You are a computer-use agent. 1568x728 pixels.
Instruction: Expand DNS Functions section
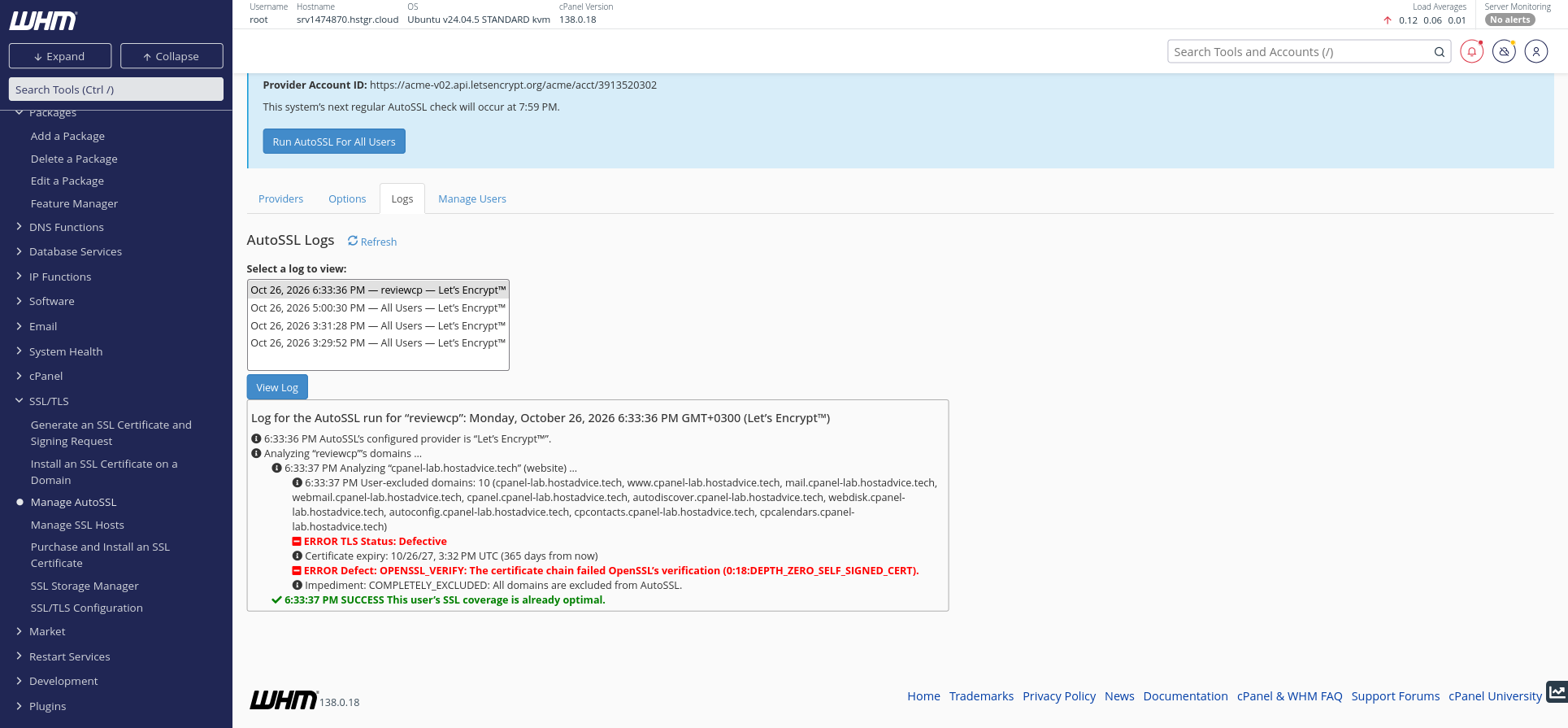[67, 227]
